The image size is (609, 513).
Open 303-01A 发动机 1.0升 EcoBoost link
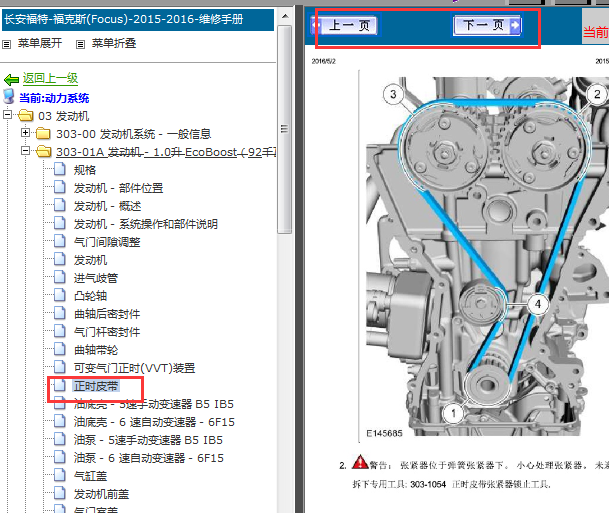tap(166, 152)
